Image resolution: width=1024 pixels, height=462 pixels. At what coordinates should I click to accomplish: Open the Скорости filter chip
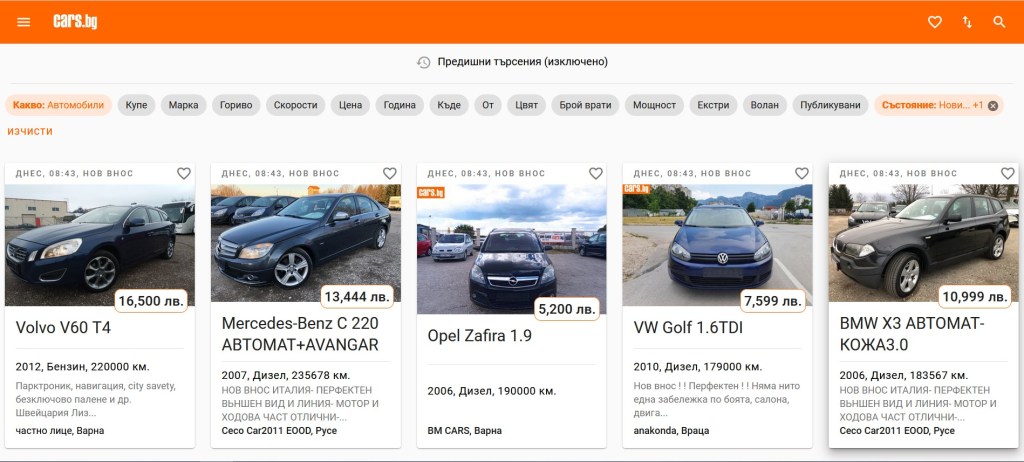pyautogui.click(x=295, y=105)
